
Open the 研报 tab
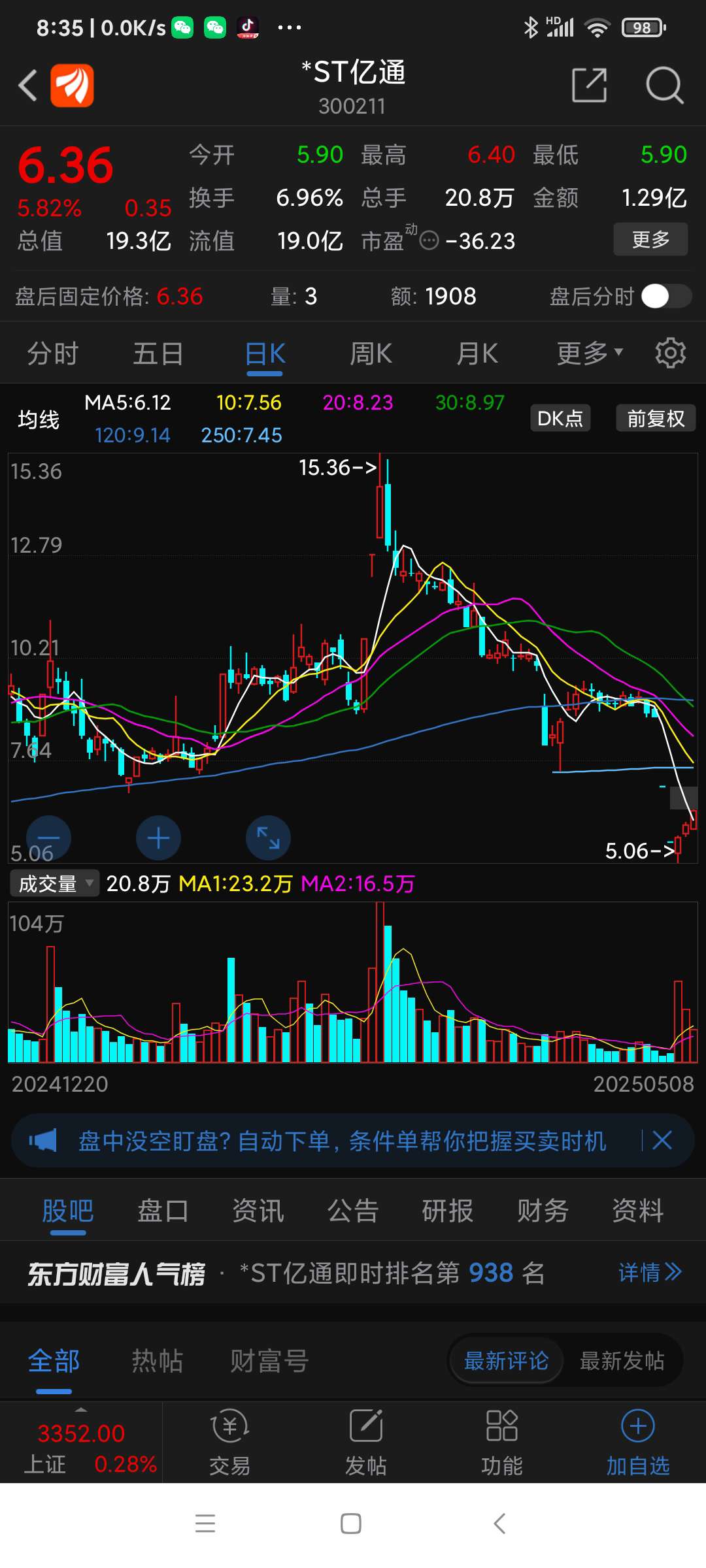coord(448,1211)
